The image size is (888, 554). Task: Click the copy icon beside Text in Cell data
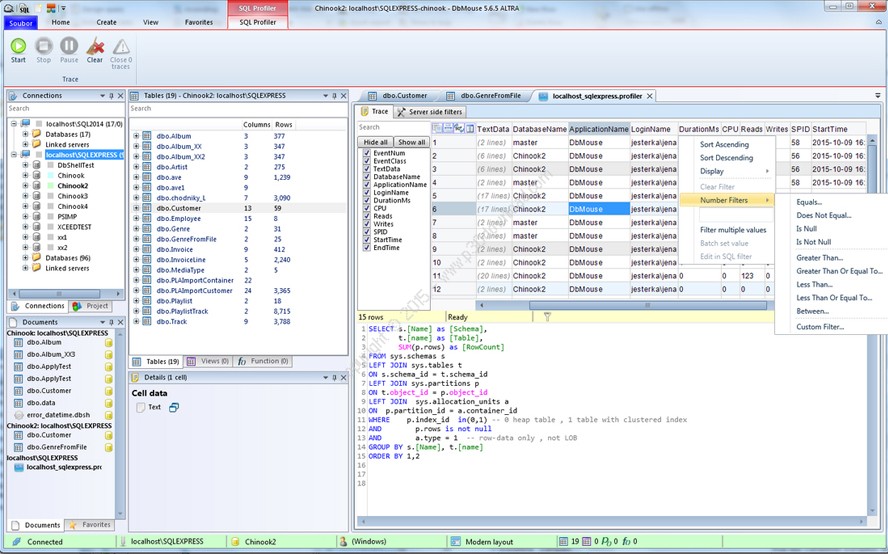pos(174,407)
